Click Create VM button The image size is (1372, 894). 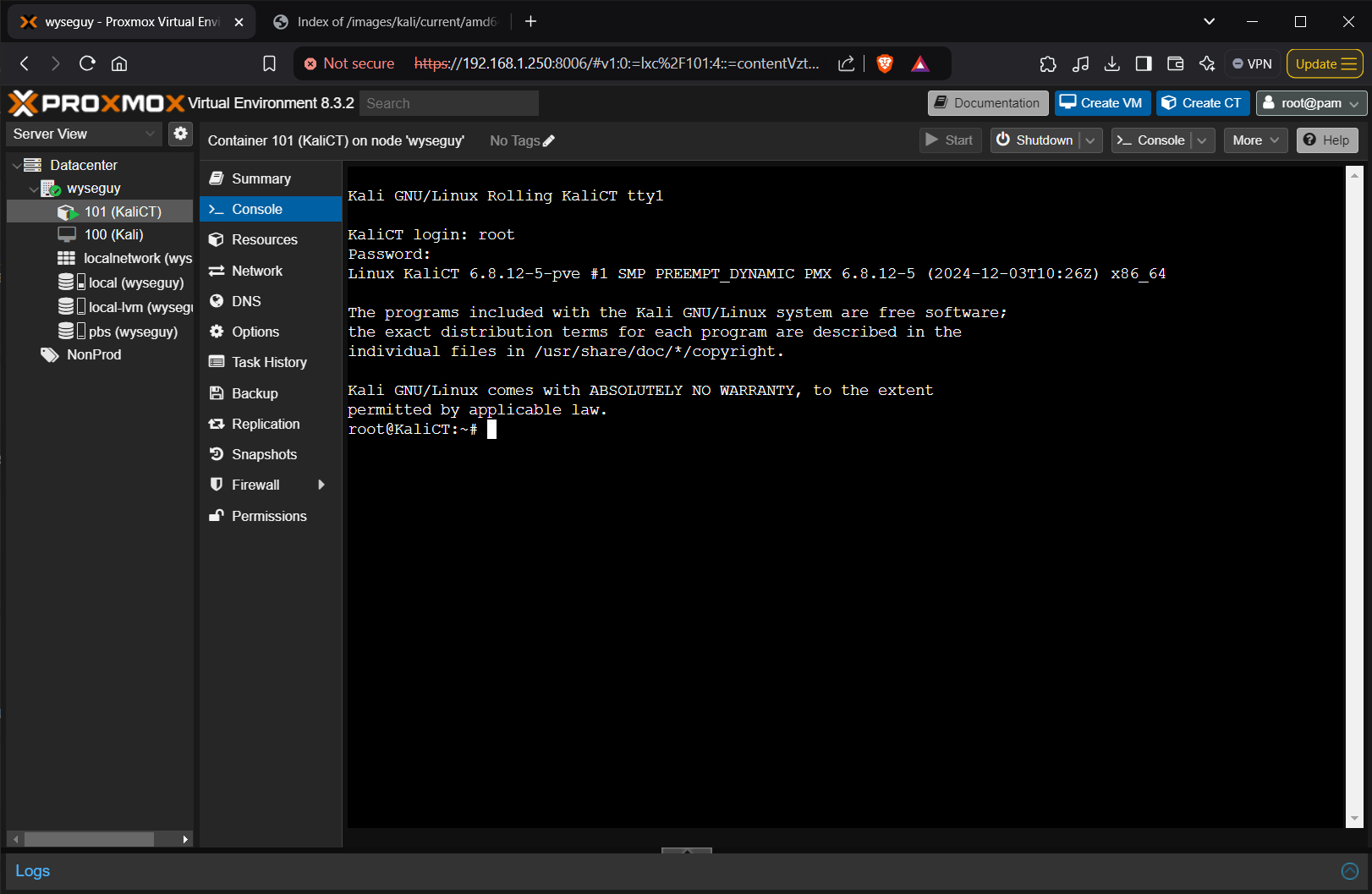point(1102,103)
